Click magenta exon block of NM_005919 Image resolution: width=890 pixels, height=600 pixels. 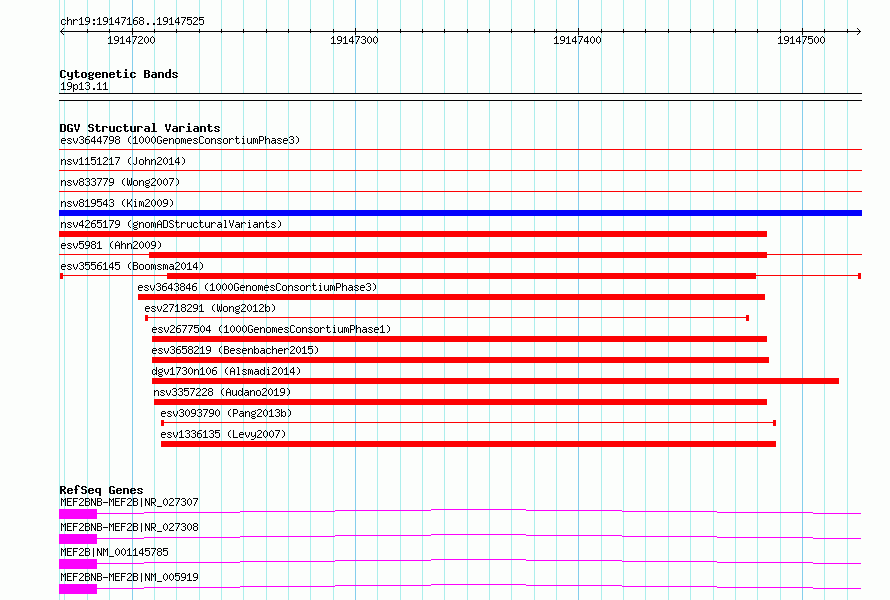click(x=78, y=589)
